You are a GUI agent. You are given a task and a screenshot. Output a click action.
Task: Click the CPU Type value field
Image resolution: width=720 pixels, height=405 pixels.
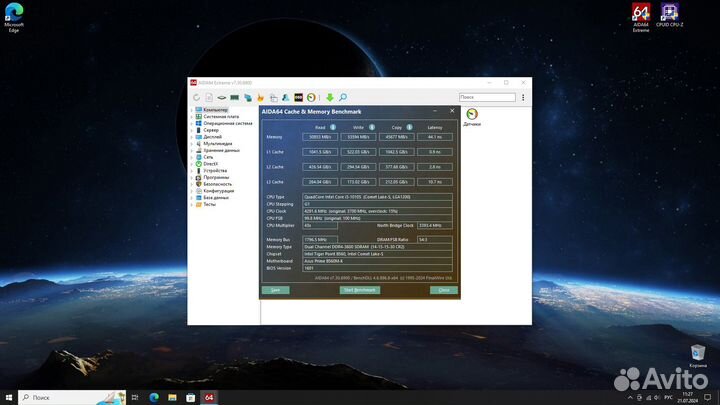tap(377, 197)
